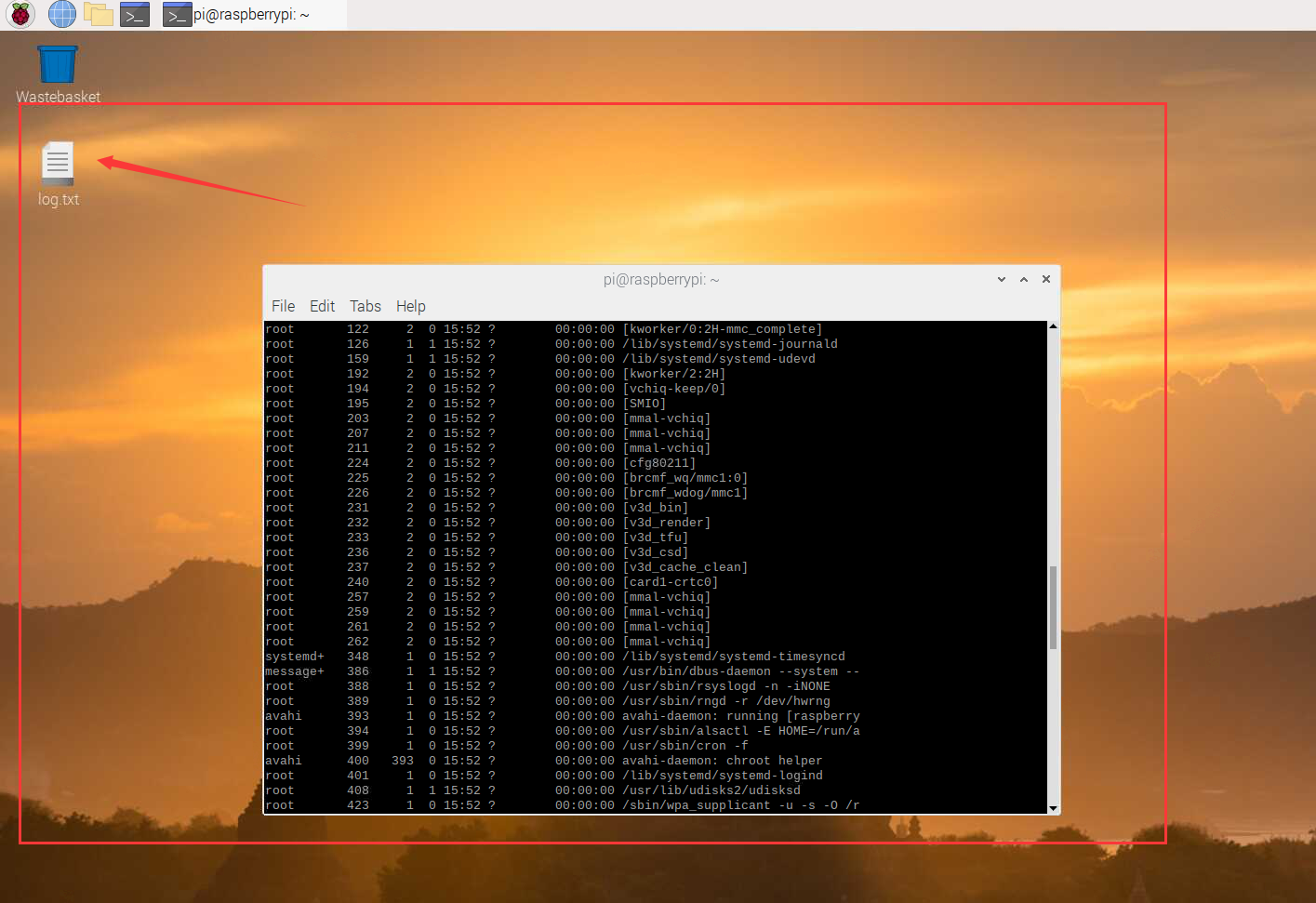Screen dimensions: 1316x903
Task: Open the Help menu in the terminal
Action: pos(410,306)
